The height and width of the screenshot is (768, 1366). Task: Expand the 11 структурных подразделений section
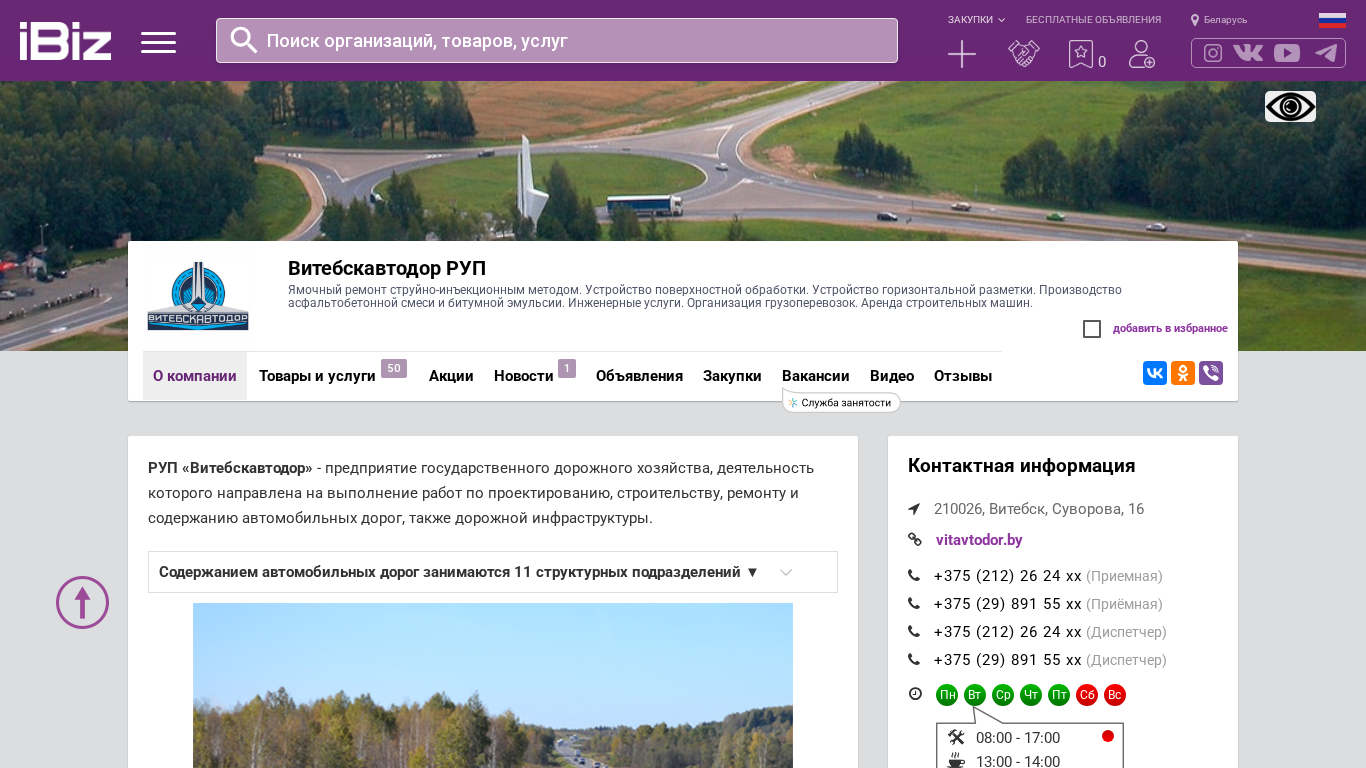pyautogui.click(x=493, y=572)
